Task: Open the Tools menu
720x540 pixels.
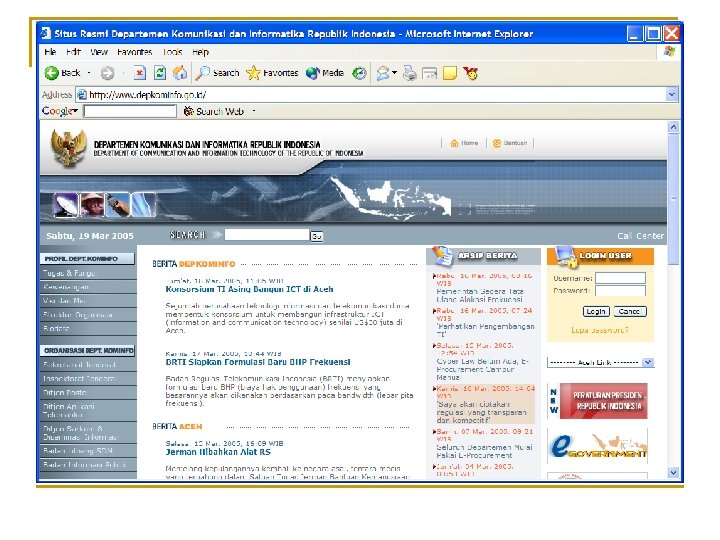Action: tap(173, 52)
